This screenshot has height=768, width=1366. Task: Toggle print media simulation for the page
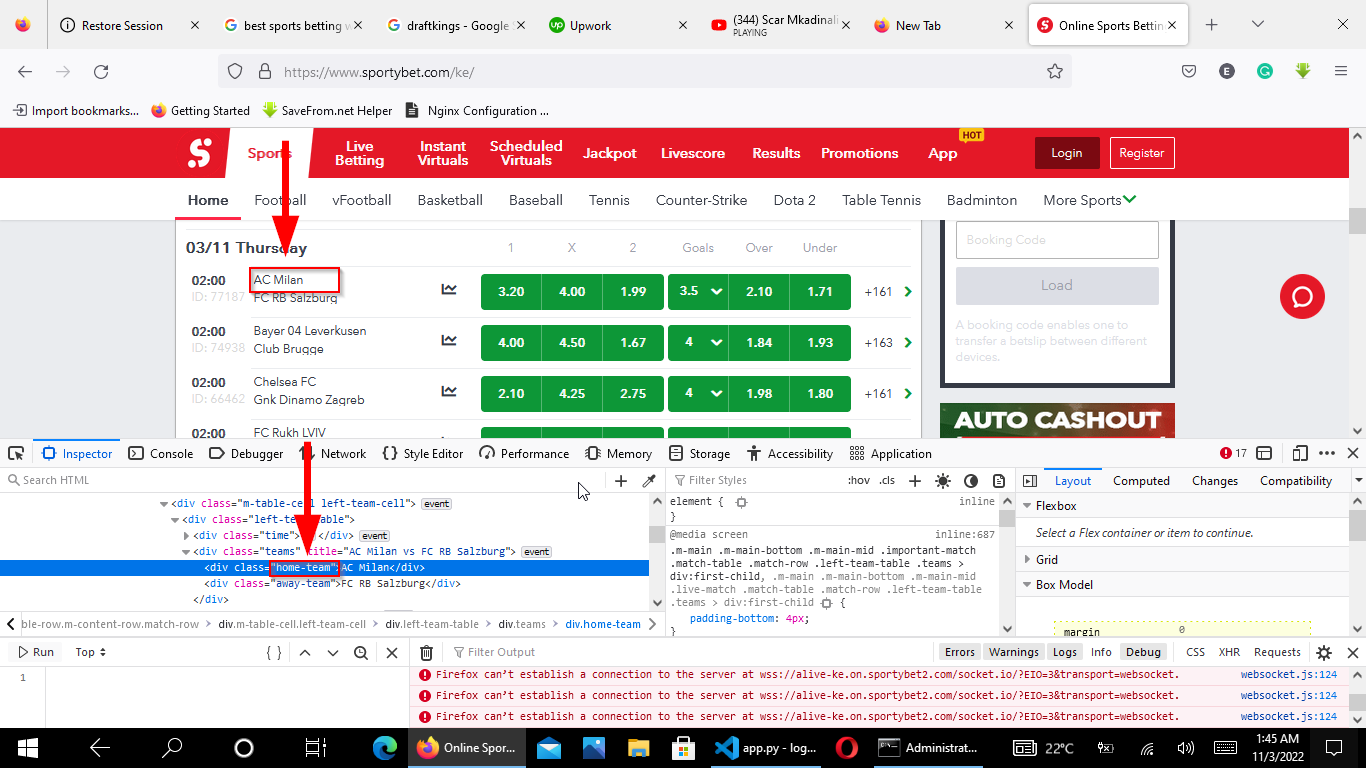[x=999, y=481]
